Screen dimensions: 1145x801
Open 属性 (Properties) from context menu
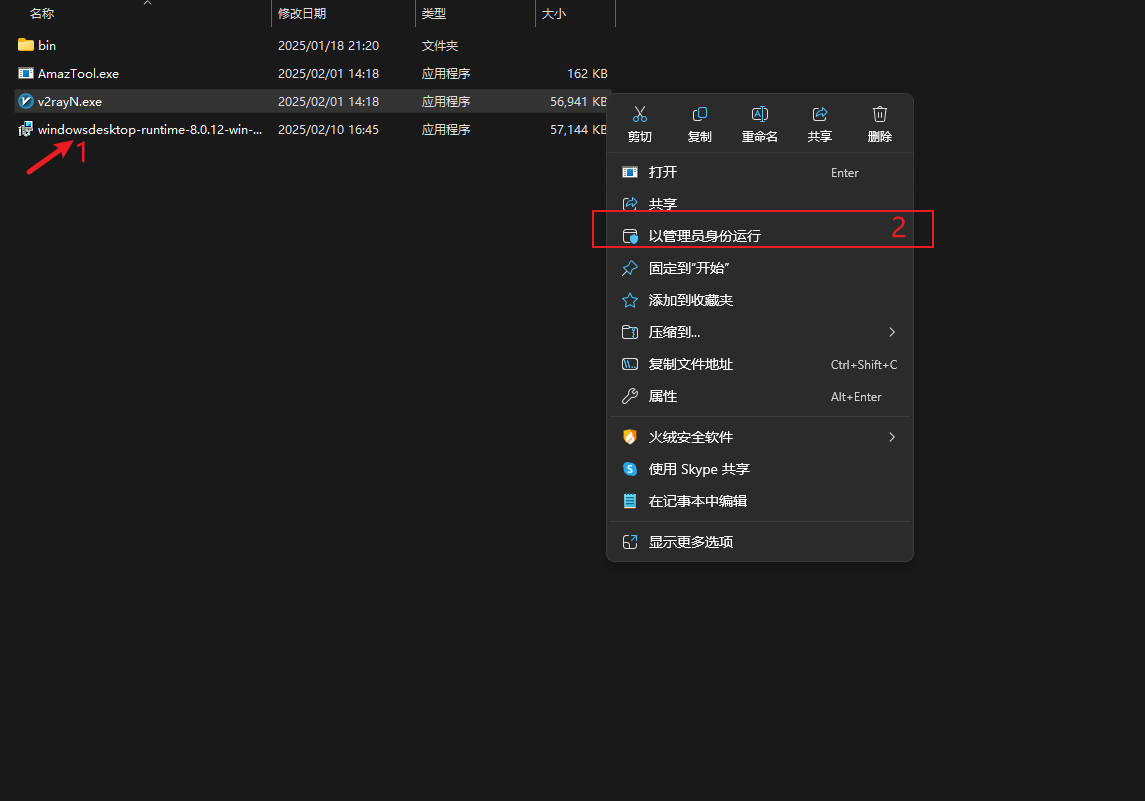coord(662,396)
